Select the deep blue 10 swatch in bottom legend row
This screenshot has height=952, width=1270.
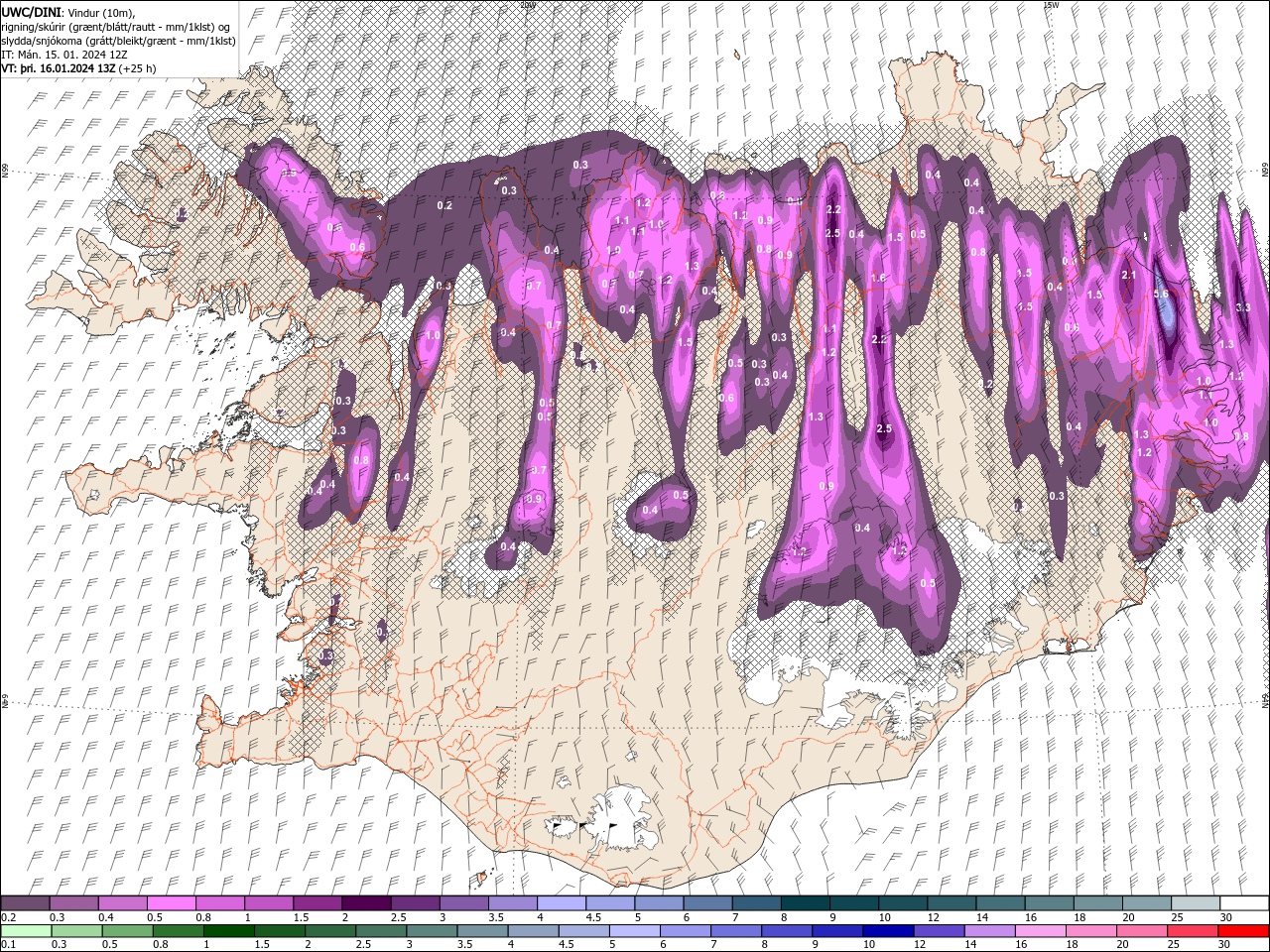[886, 931]
